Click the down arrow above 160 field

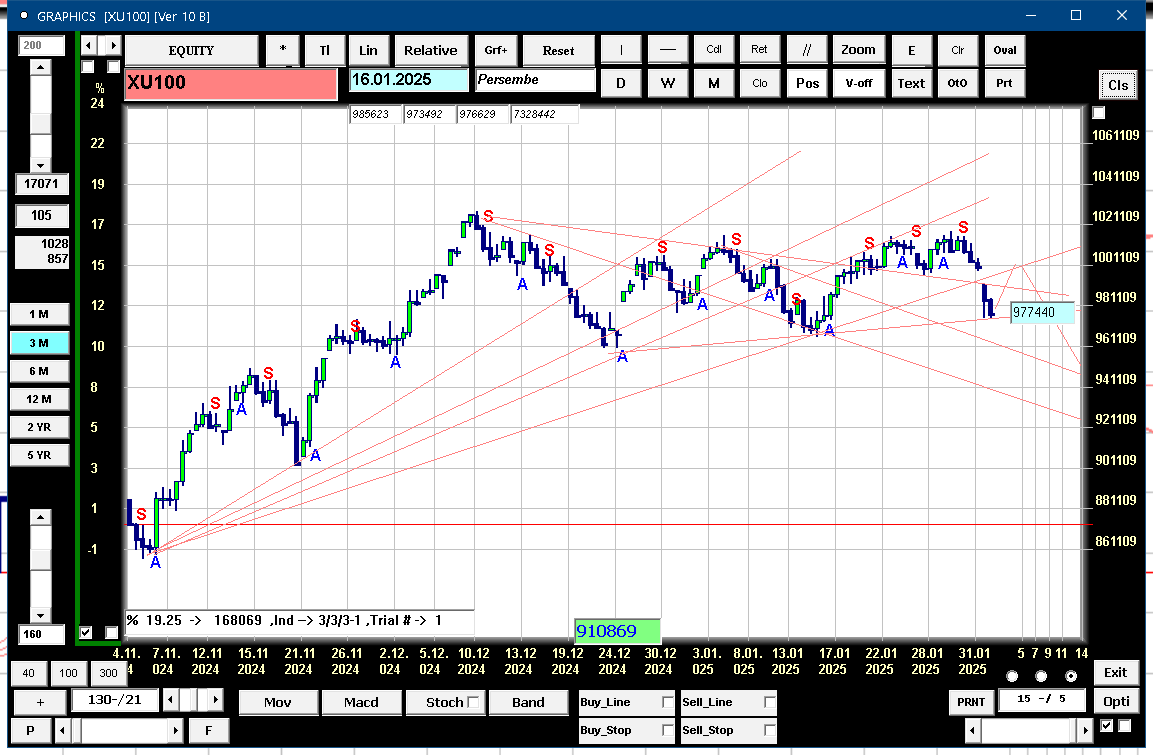point(40,616)
